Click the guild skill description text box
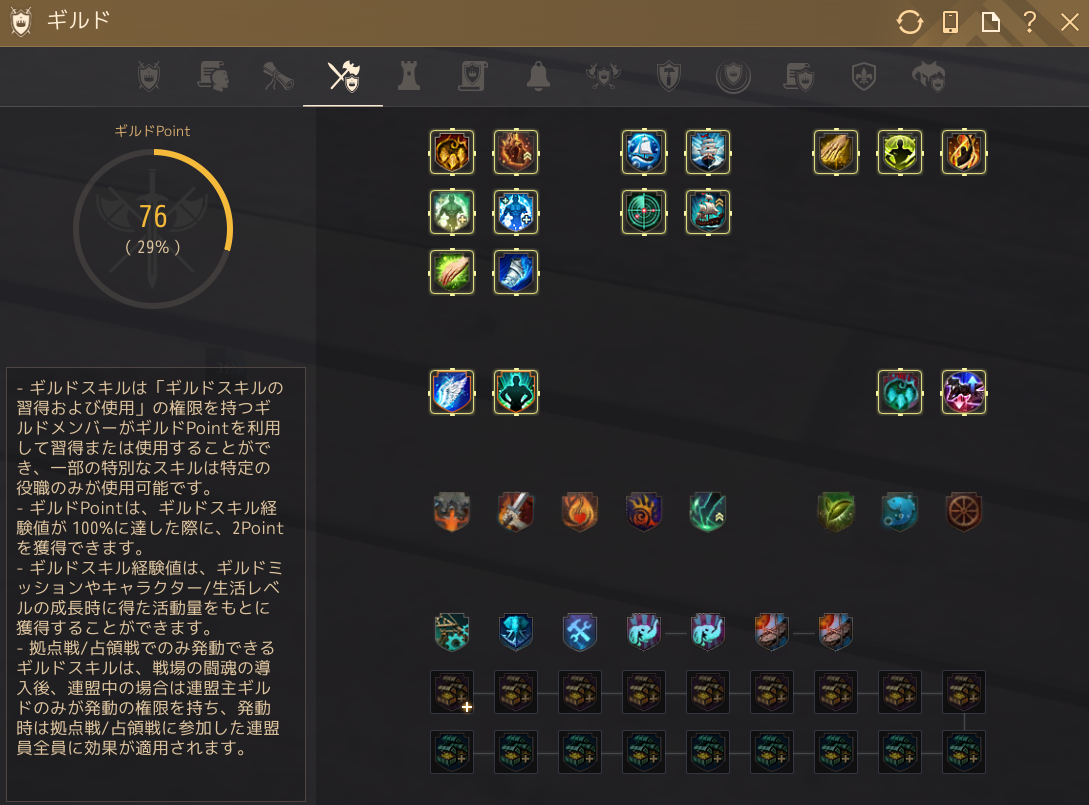Screen dimensions: 1089x805 coord(156,583)
